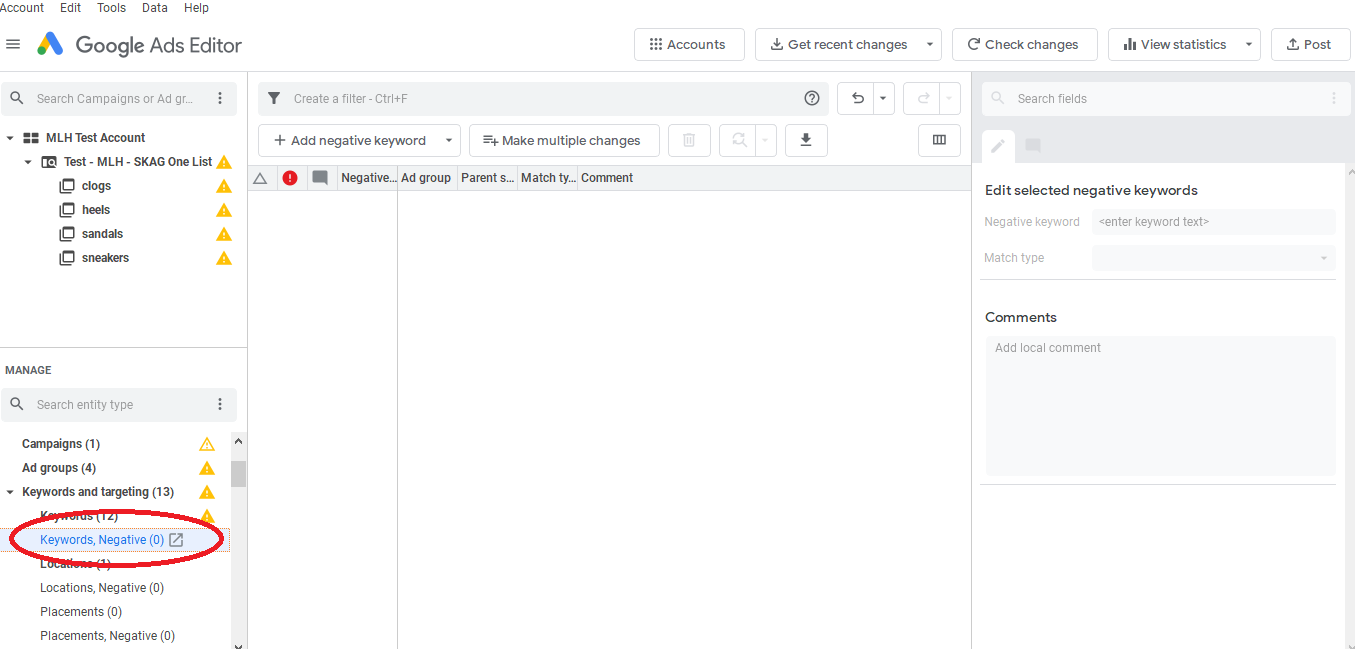Click warning icon beside sandals
This screenshot has height=649, width=1355.
[224, 234]
